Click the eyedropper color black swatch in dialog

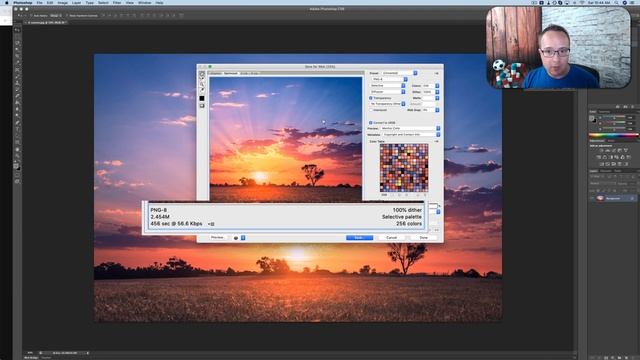point(202,98)
